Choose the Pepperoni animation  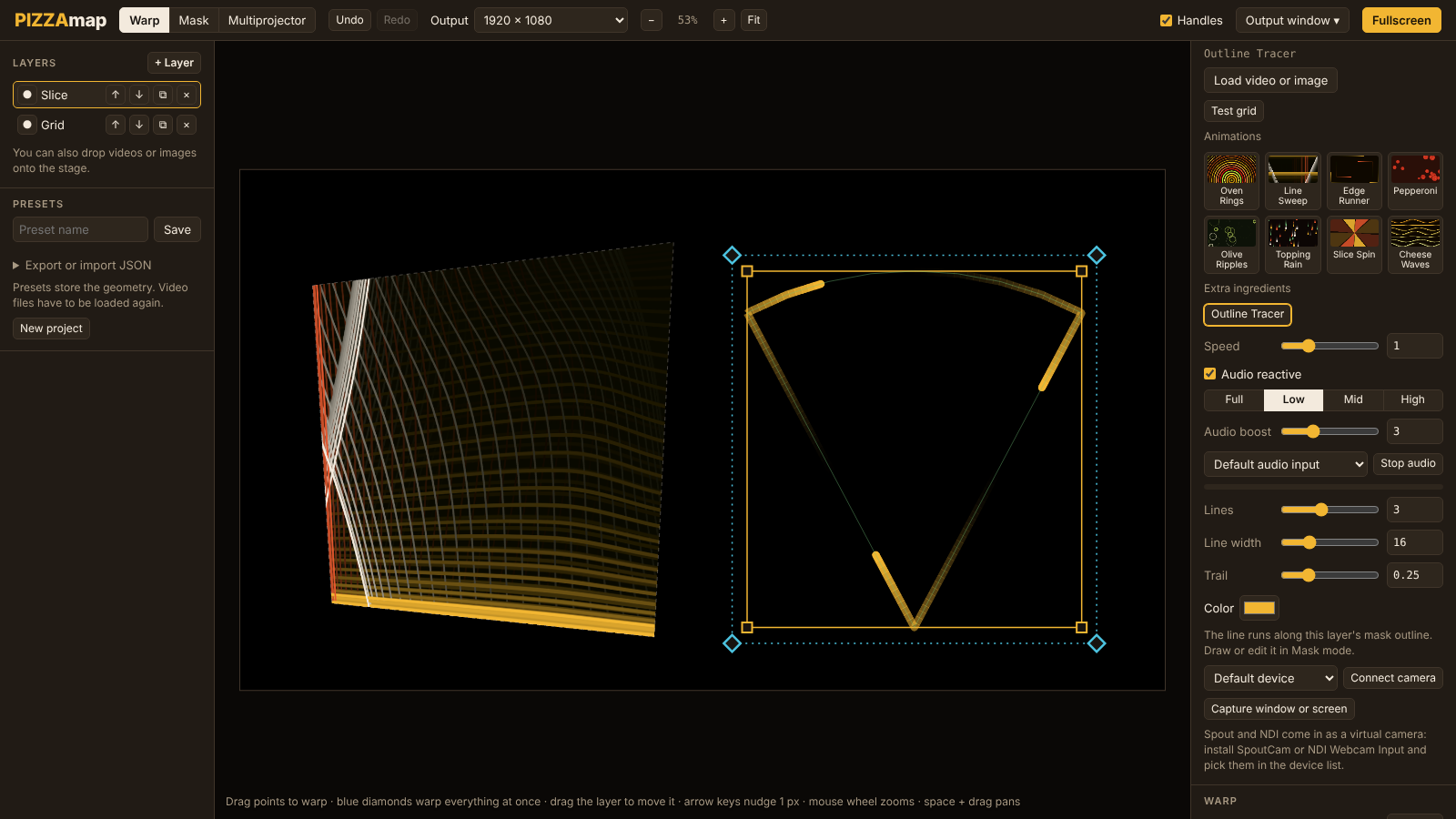pyautogui.click(x=1415, y=181)
